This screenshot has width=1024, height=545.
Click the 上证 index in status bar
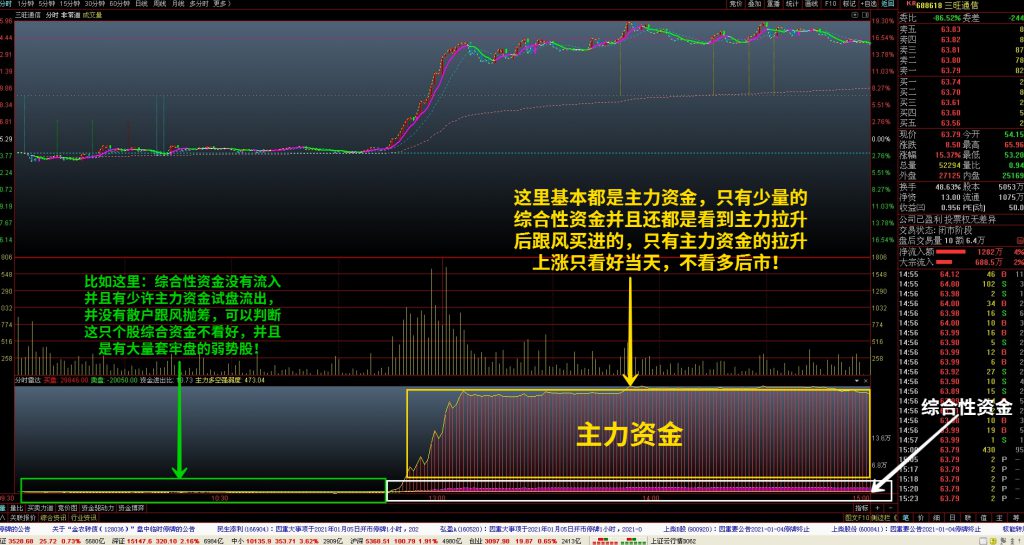tap(8, 539)
